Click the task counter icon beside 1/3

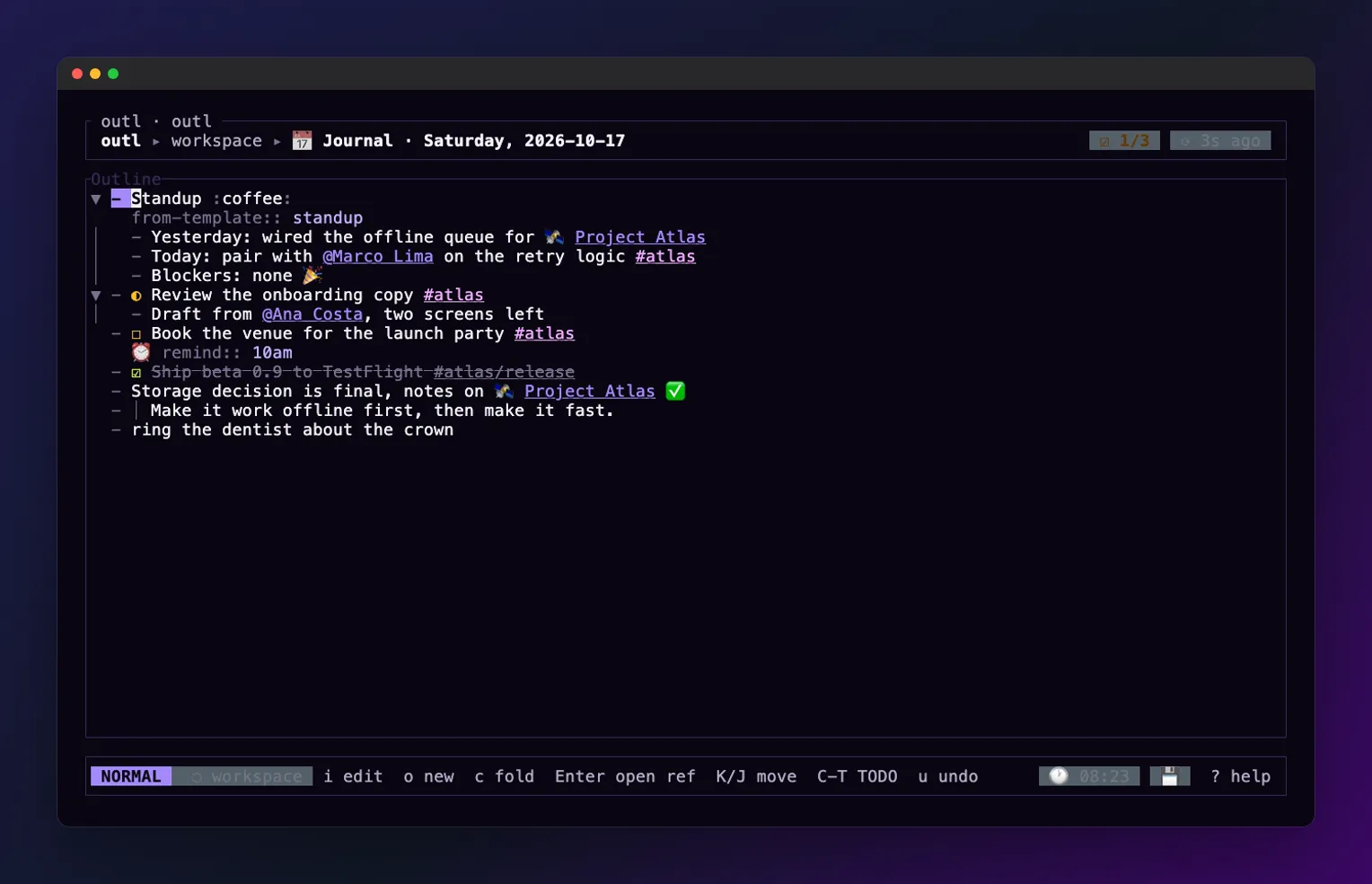pos(1104,141)
